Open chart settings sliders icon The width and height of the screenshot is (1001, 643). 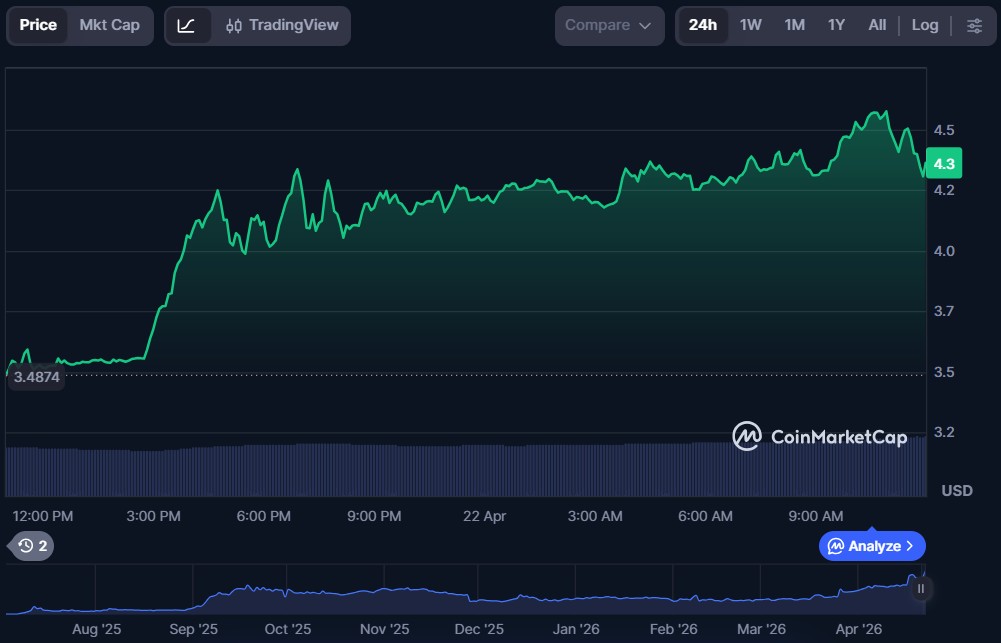coord(974,25)
